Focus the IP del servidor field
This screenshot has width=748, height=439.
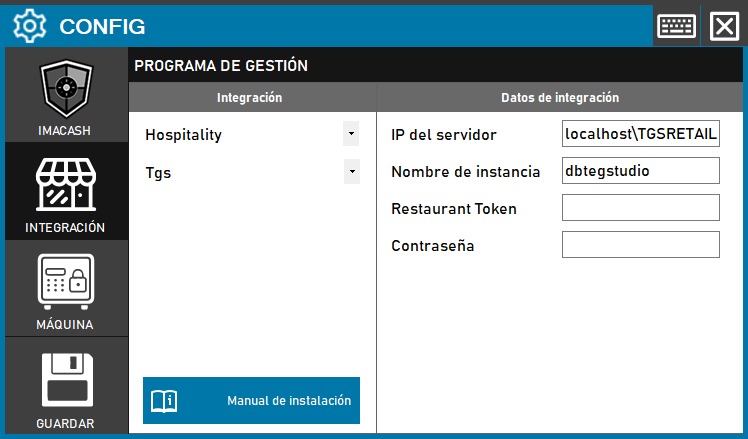pos(640,134)
